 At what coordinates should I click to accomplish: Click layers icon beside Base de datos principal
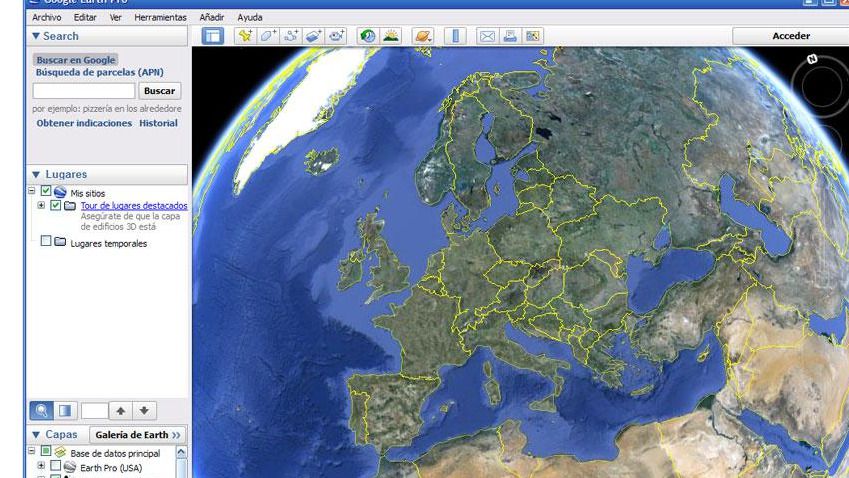[x=60, y=451]
